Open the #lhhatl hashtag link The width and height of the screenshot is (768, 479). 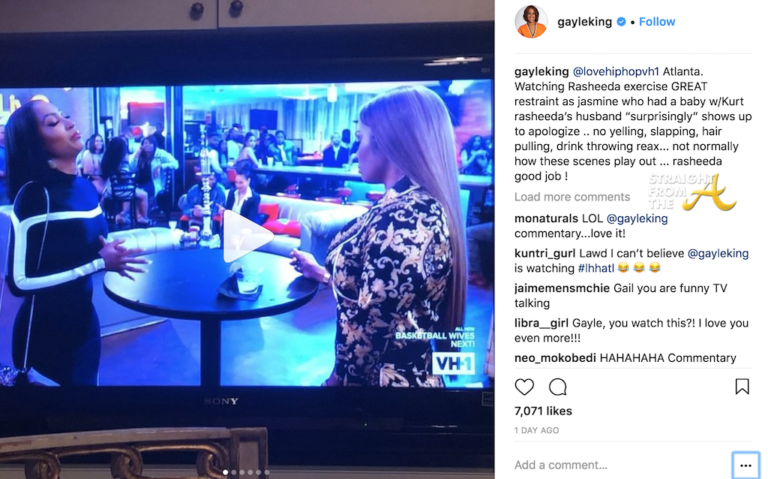click(x=596, y=268)
